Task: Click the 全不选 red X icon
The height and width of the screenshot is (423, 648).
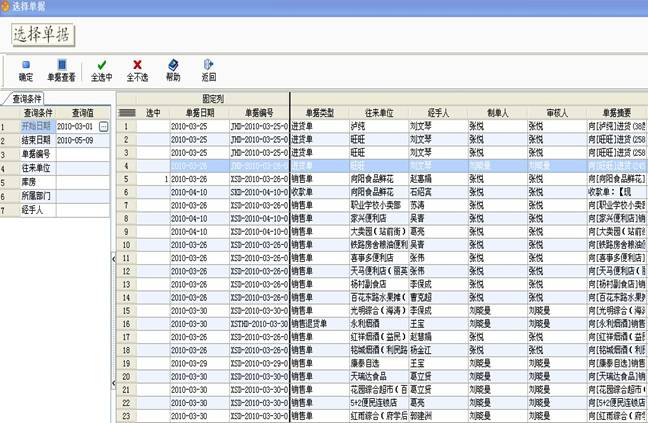Action: coord(137,70)
